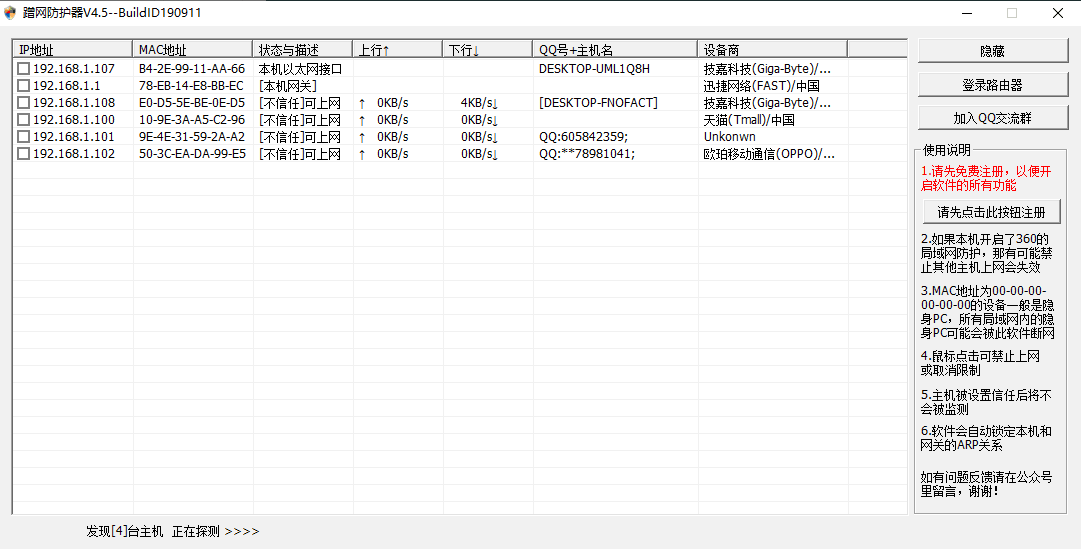Open 登录路由器 router login
Viewport: 1081px width, 549px height.
point(992,85)
